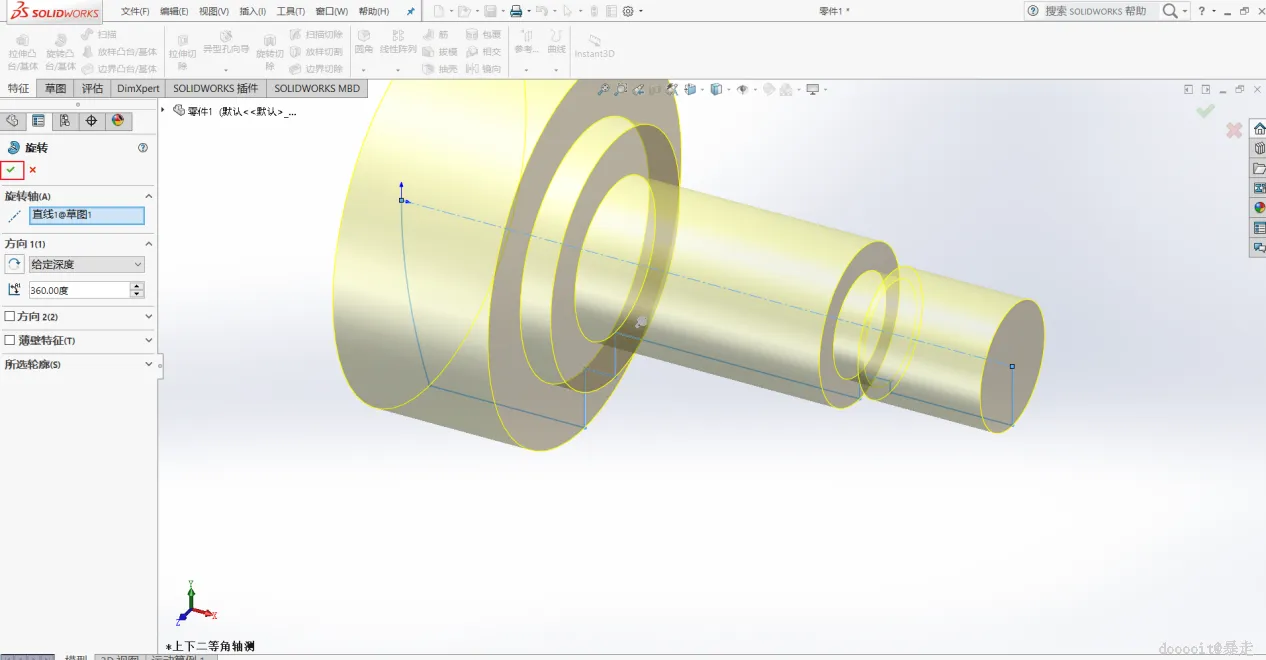Open the DimXpertManager crosshair tab icon
Viewport: 1266px width, 660px height.
[x=91, y=121]
